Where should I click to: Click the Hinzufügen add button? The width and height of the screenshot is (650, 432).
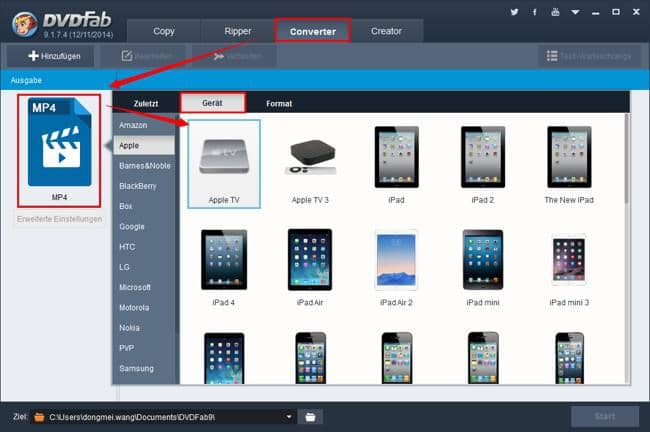click(x=50, y=56)
